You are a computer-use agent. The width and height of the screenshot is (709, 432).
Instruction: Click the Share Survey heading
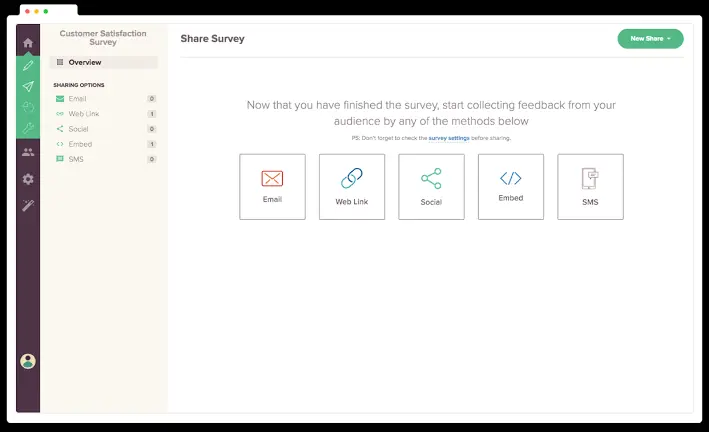click(x=213, y=39)
